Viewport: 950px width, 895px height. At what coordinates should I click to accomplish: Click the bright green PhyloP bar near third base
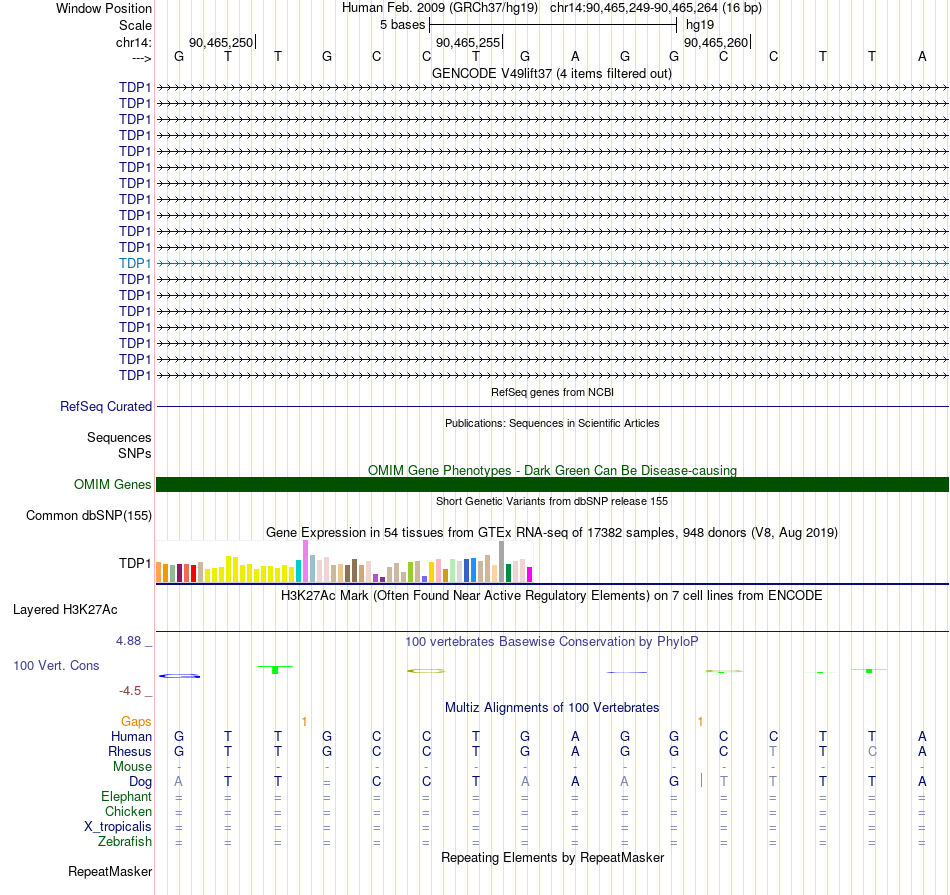click(275, 670)
